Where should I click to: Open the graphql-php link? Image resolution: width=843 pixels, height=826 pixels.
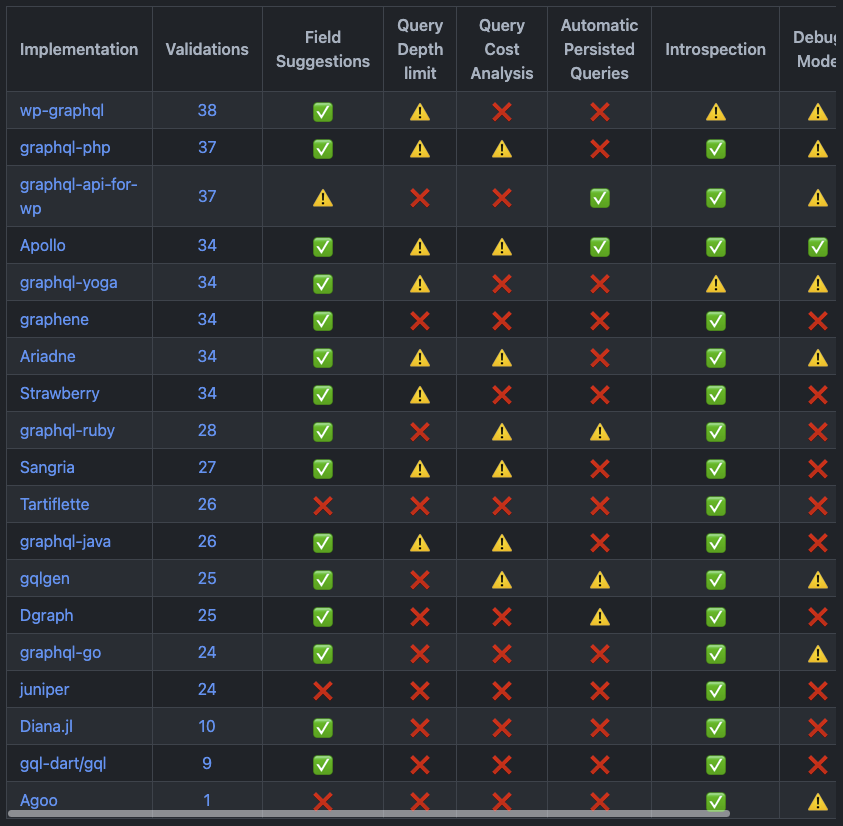65,148
